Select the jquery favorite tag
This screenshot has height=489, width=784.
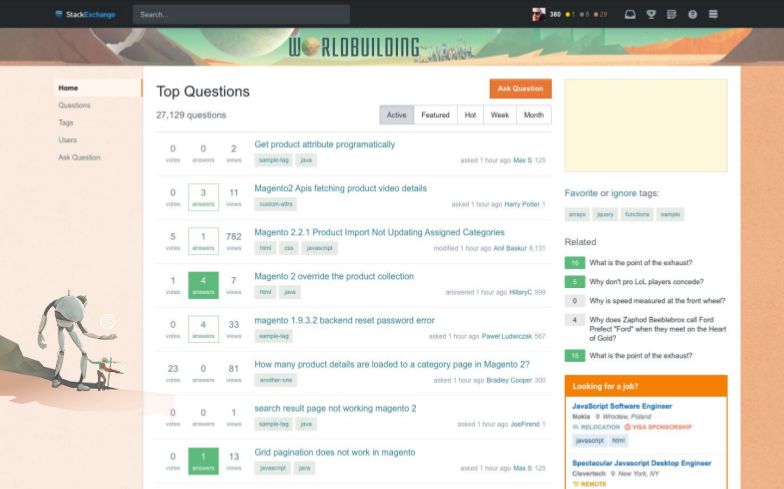(x=605, y=214)
